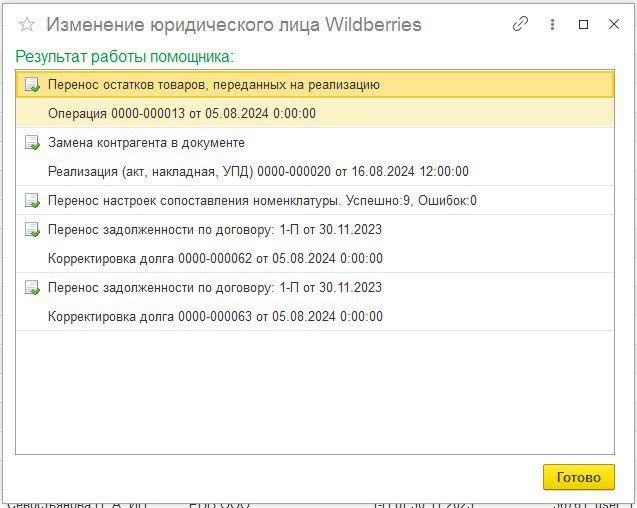Viewport: 637px width, 508px height.
Task: Maximize the Wildberries dialog window
Action: 584,25
